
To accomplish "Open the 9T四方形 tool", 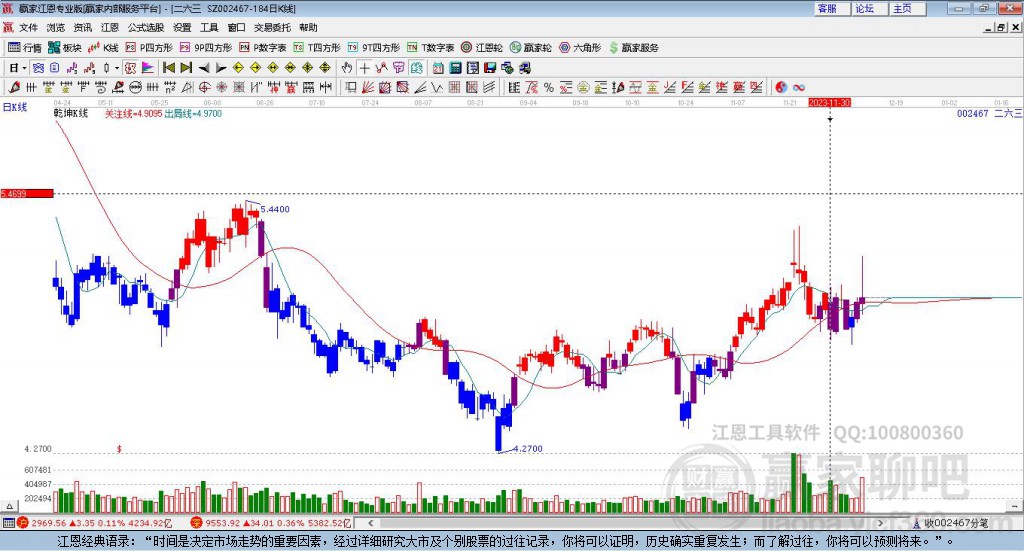I will click(374, 48).
